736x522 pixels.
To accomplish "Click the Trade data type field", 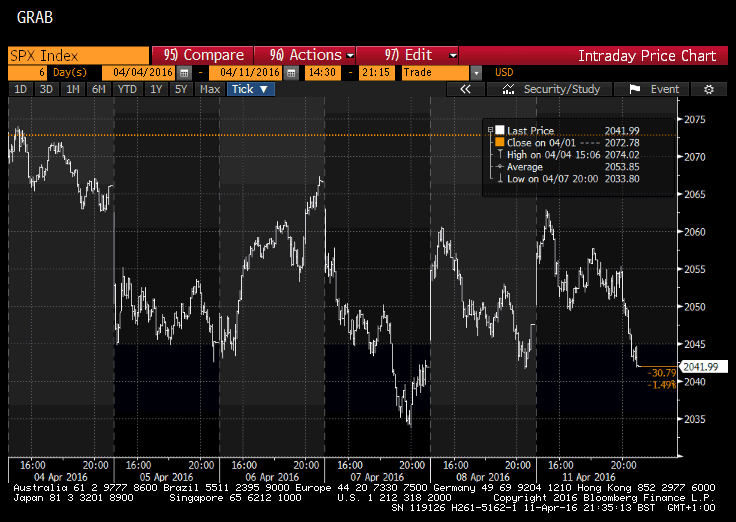I will pyautogui.click(x=435, y=73).
